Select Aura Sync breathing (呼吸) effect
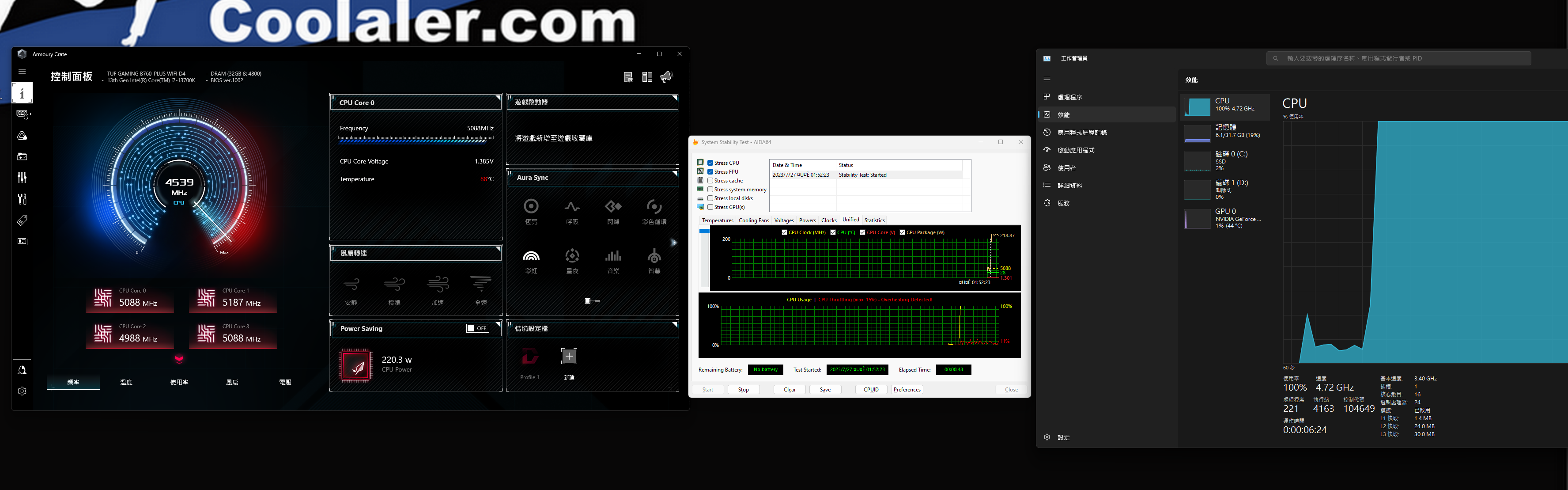 (572, 211)
